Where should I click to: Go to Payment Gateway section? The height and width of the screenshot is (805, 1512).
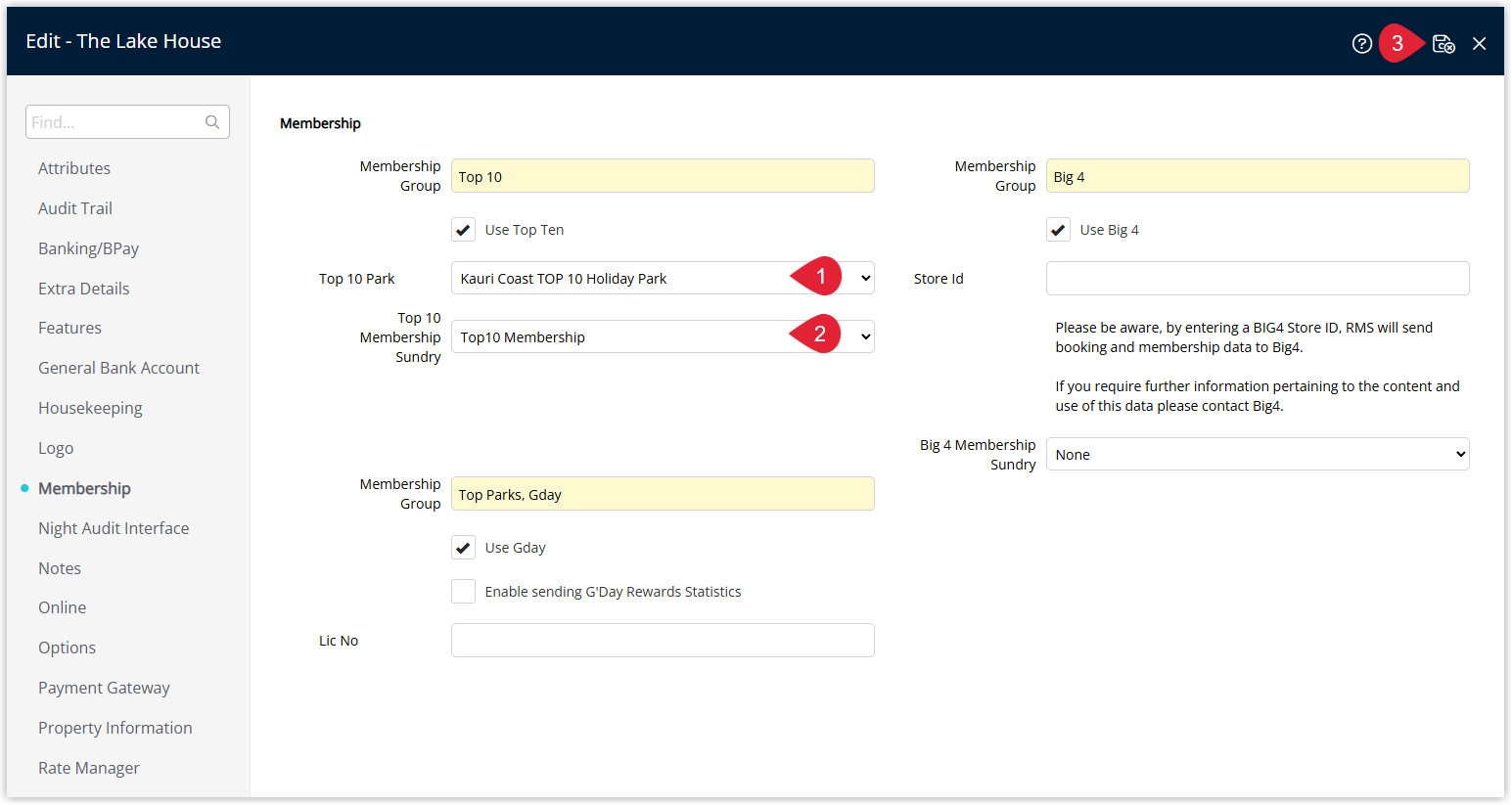pyautogui.click(x=104, y=688)
